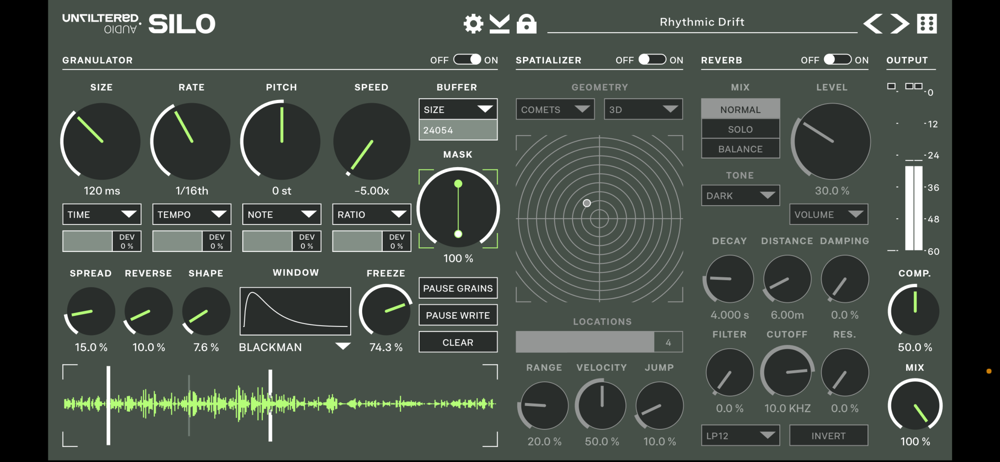Open the DARK tone dropdown
Screen dimensions: 1000x462
pos(740,195)
